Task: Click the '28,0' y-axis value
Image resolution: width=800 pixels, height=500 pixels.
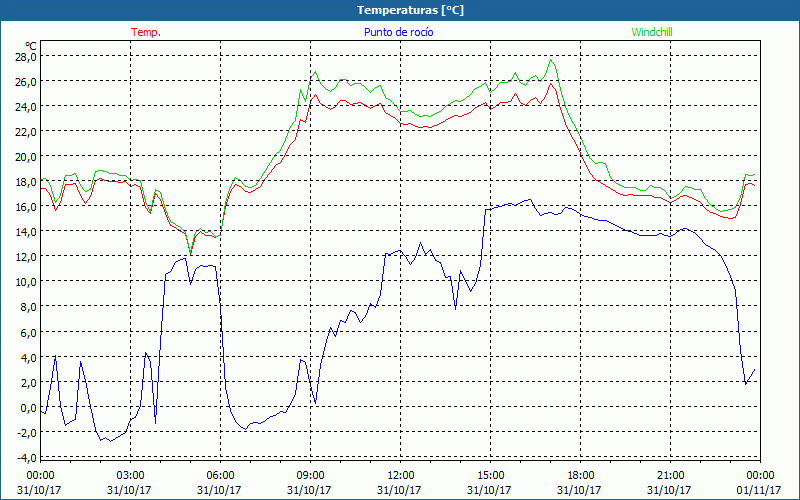Action: point(26,56)
